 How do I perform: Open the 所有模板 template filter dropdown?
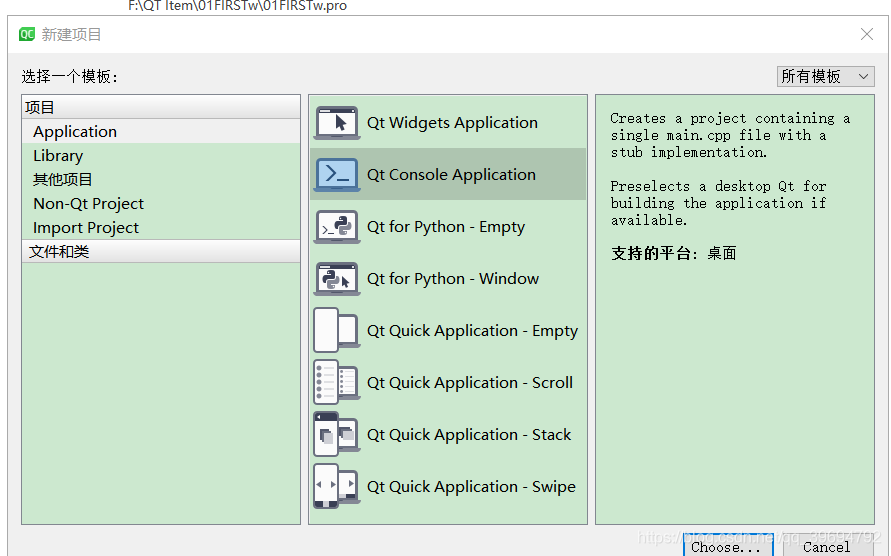click(x=825, y=76)
